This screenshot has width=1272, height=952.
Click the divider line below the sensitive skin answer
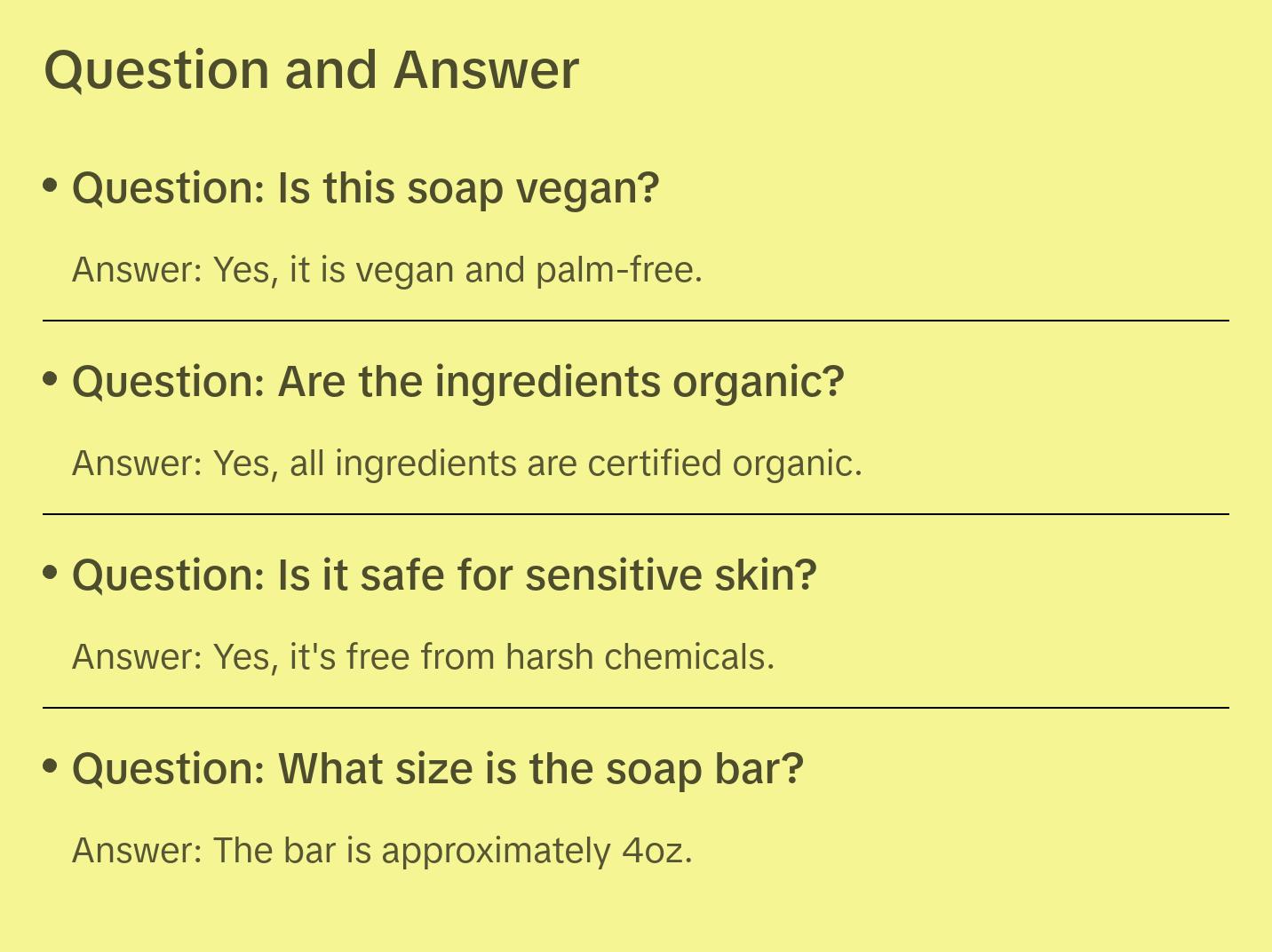pyautogui.click(x=636, y=708)
